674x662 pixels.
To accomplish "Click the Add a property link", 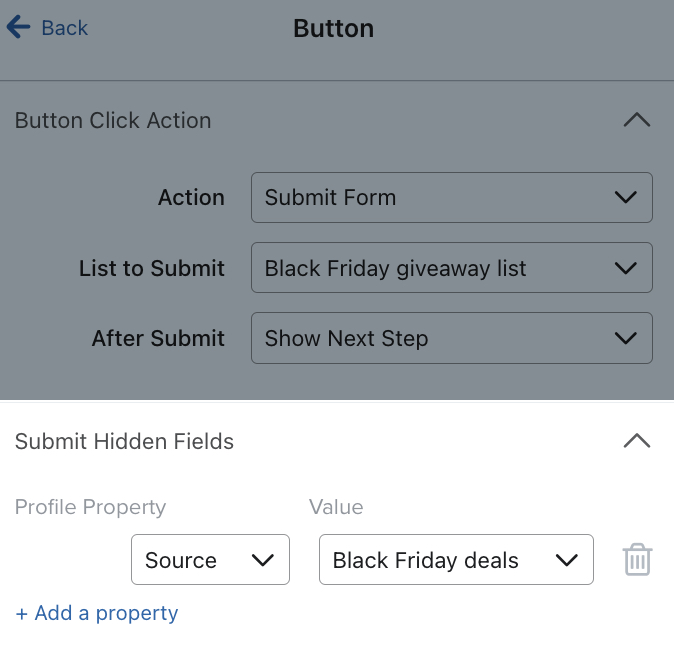I will pos(97,613).
